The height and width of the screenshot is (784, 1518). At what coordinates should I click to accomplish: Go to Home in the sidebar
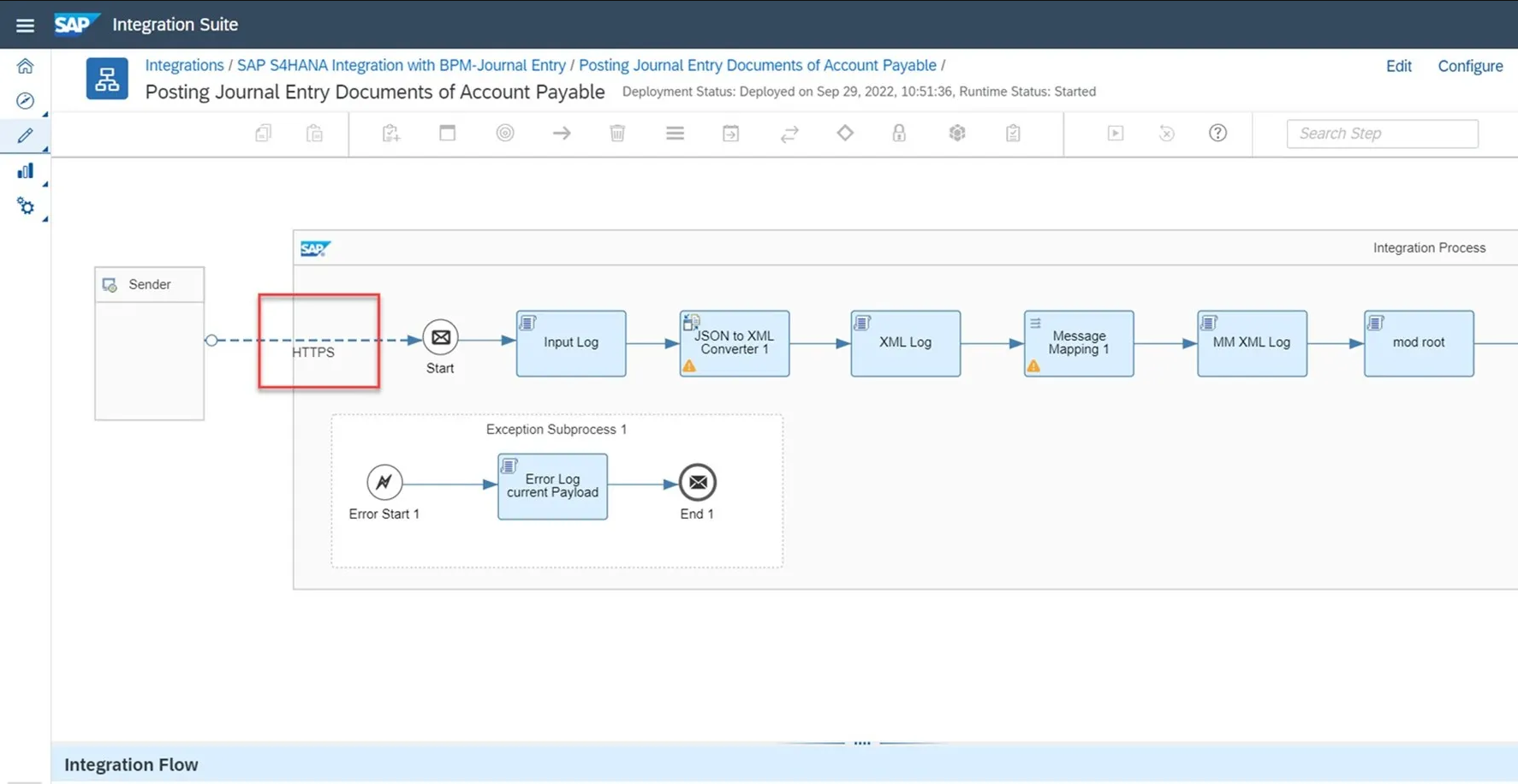click(25, 66)
